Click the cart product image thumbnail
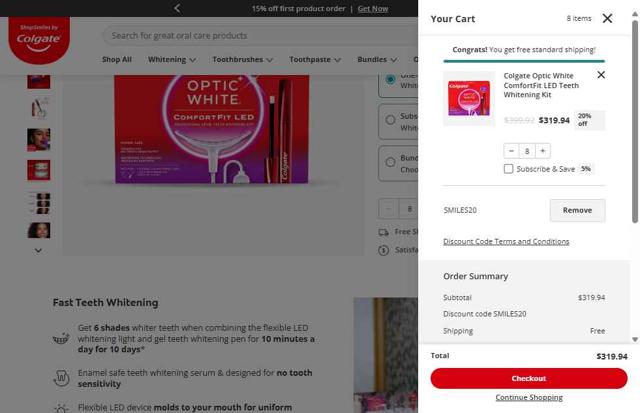 point(469,98)
